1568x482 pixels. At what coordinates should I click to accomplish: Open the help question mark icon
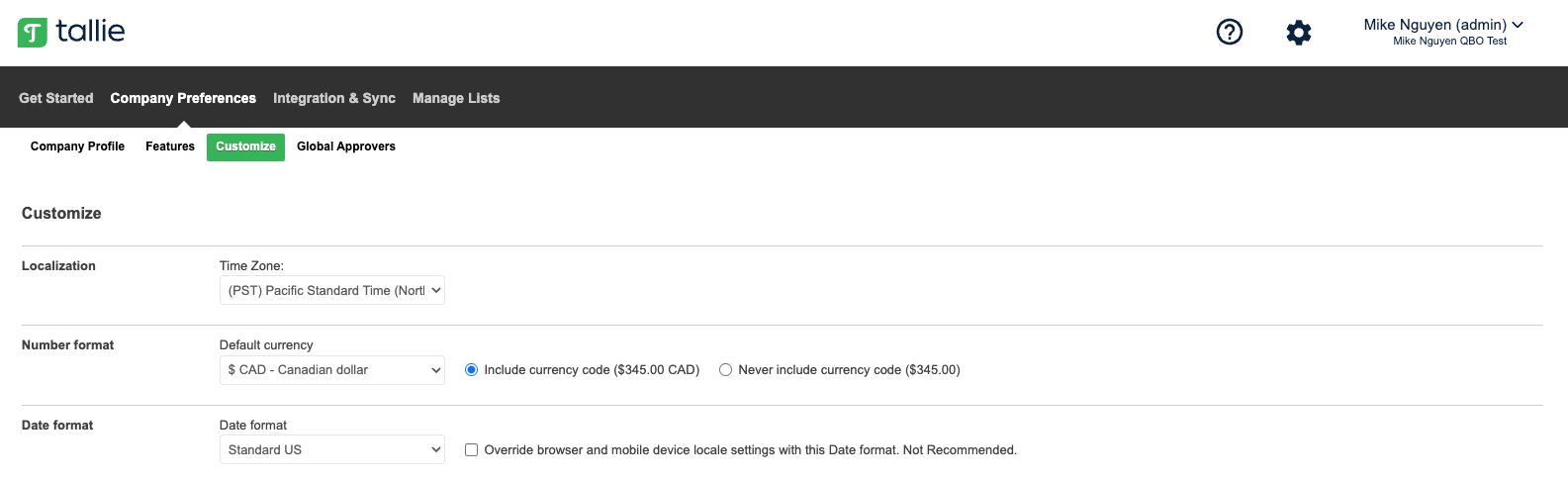click(x=1230, y=32)
